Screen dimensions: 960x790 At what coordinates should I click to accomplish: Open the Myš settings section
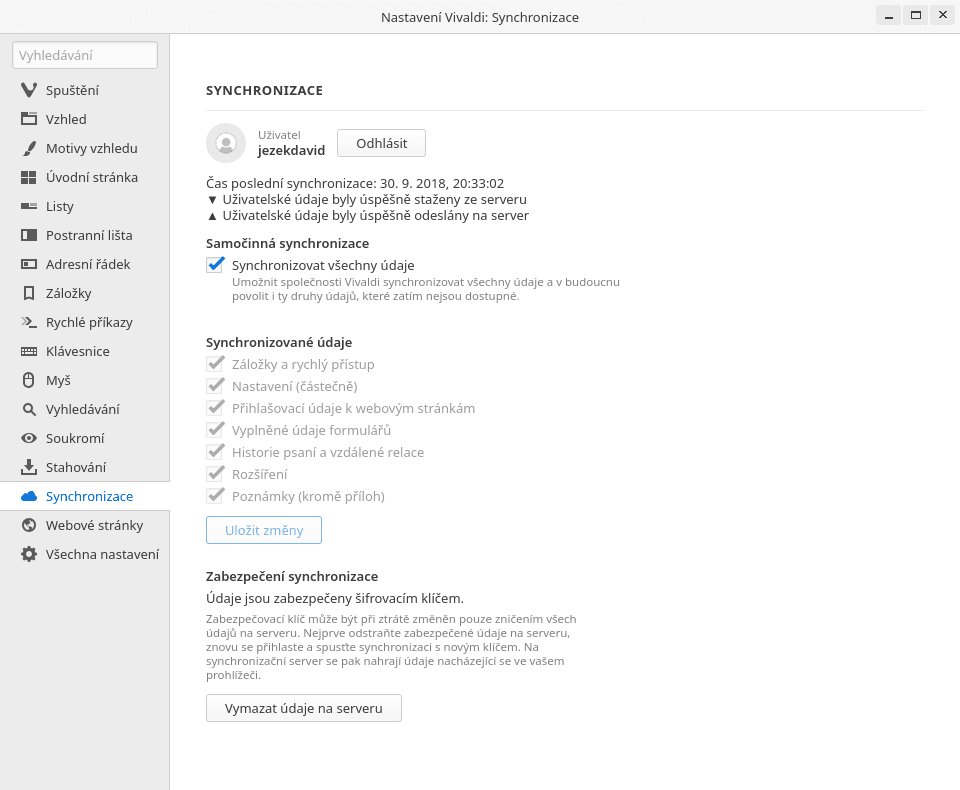pyautogui.click(x=84, y=380)
